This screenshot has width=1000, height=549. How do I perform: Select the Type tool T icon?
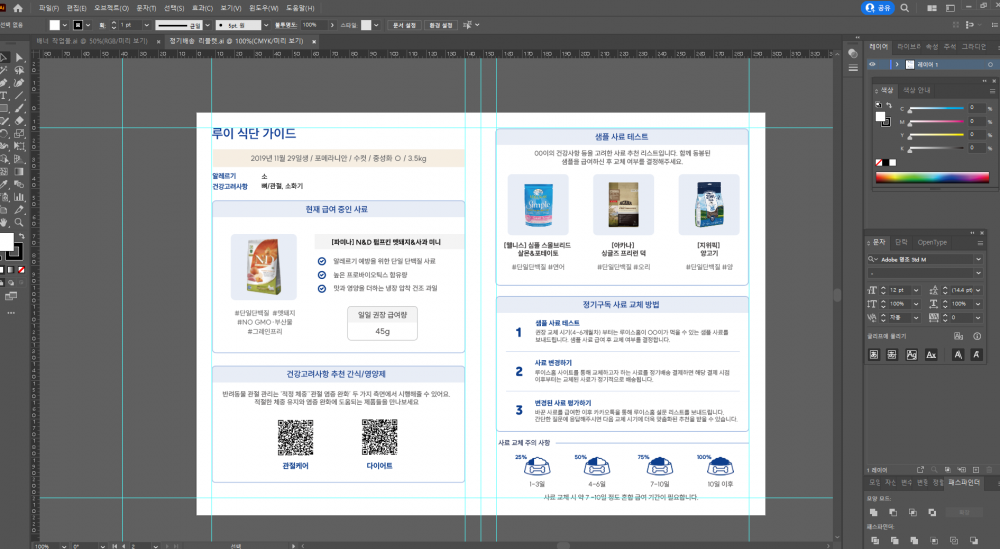point(3,96)
